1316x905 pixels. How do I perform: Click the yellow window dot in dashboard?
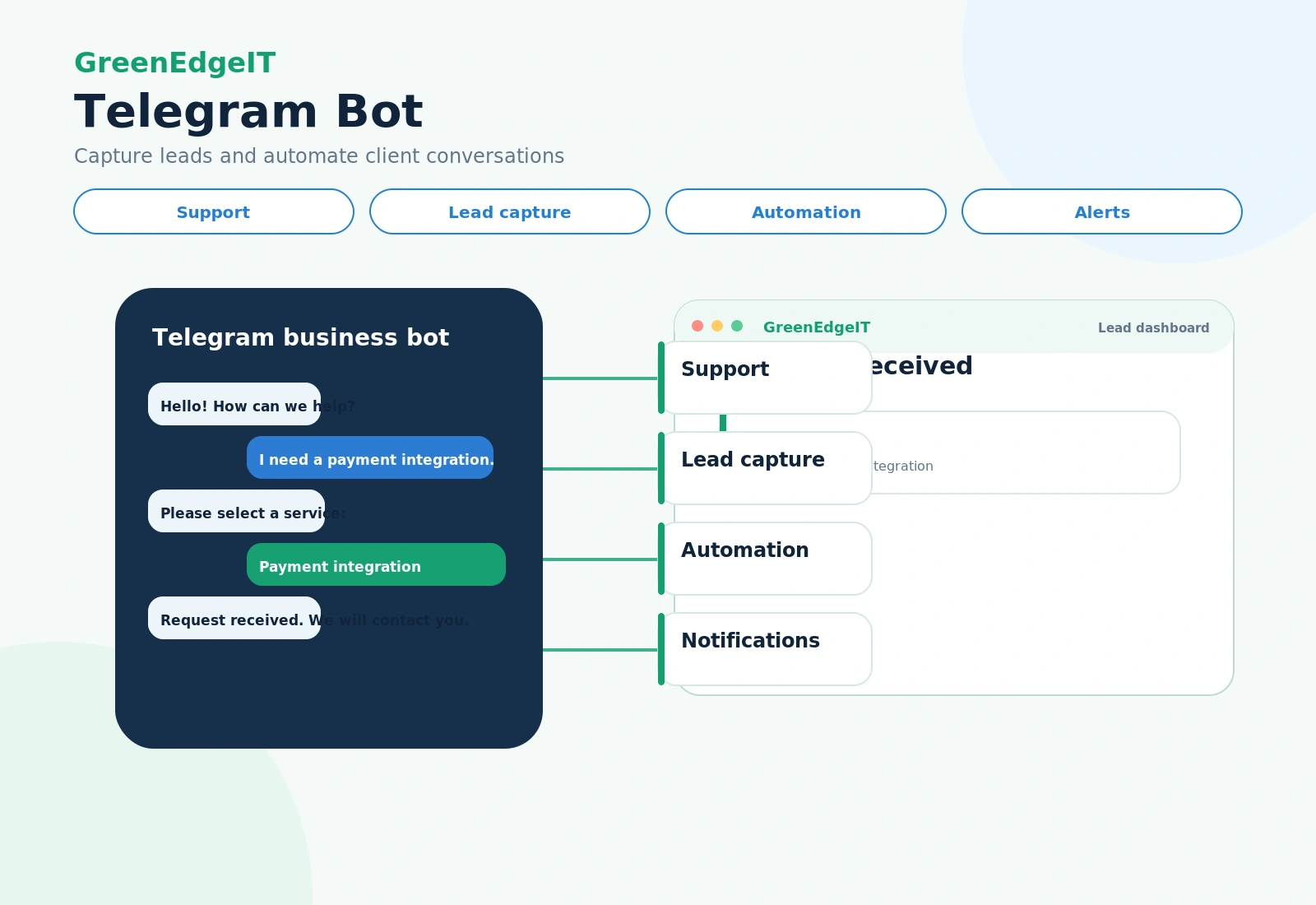[x=717, y=326]
